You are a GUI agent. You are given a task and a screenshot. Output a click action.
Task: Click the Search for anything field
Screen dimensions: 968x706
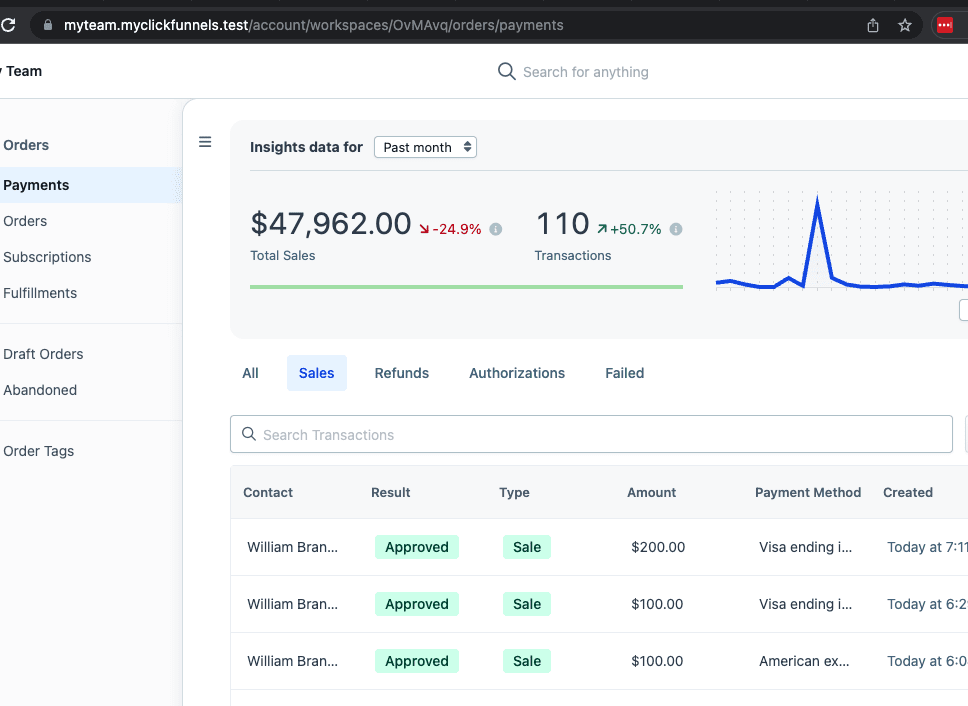click(586, 72)
